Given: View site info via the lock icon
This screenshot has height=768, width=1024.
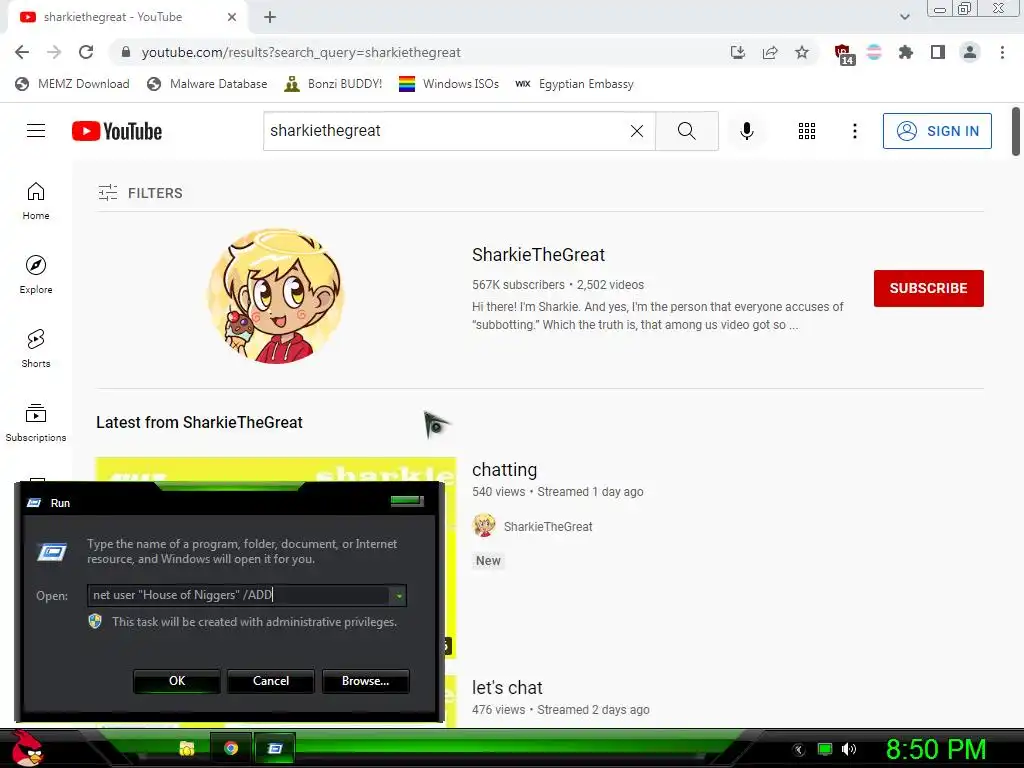Looking at the screenshot, I should [126, 52].
